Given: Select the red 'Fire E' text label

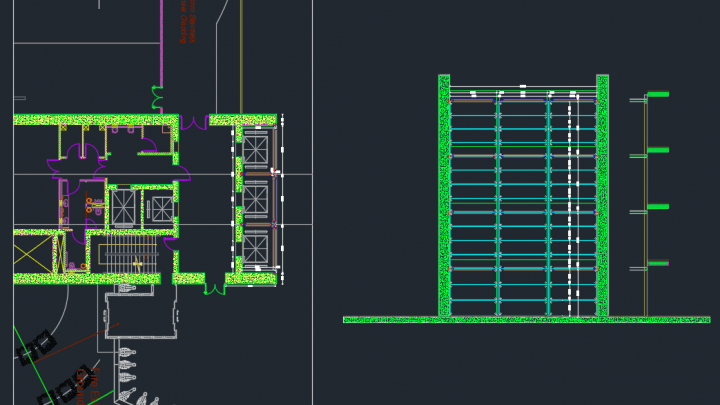Looking at the screenshot, I should [94, 383].
